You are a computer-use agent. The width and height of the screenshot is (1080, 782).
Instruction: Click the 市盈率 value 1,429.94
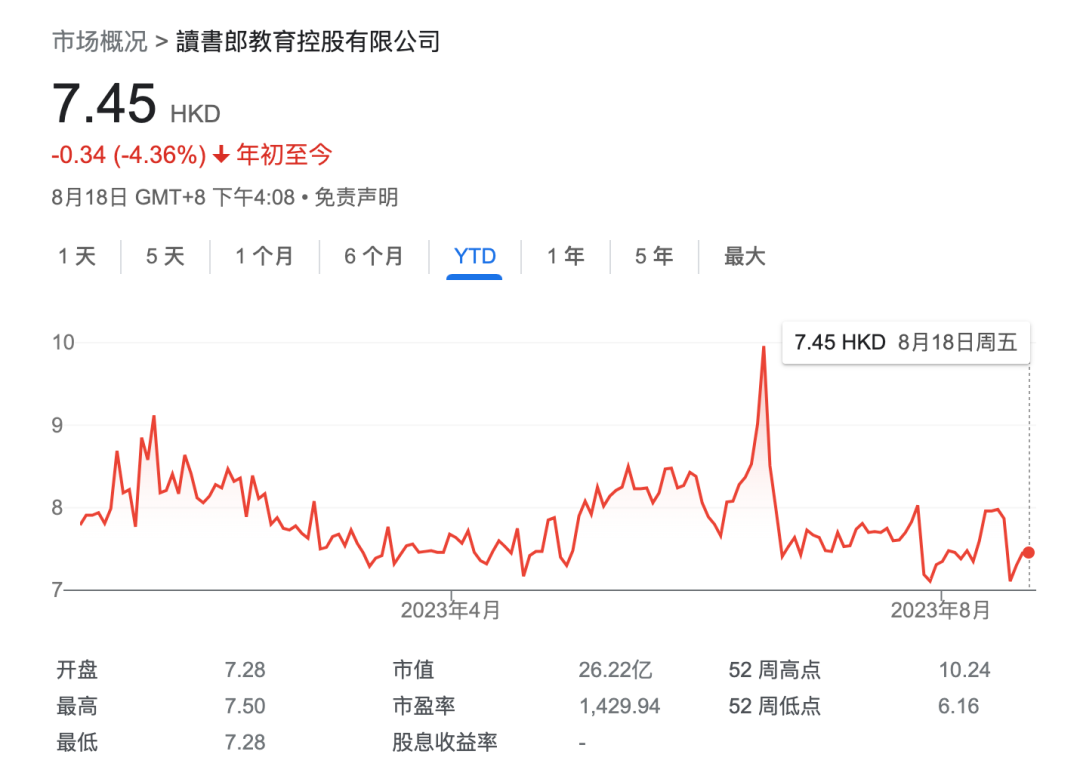[620, 706]
